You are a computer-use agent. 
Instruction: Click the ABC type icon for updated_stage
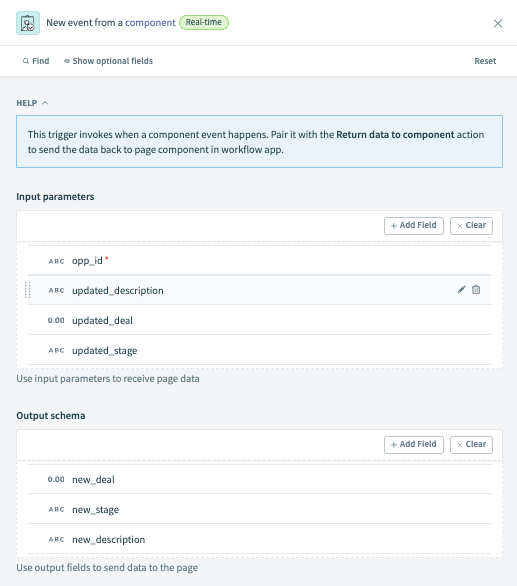(x=56, y=351)
